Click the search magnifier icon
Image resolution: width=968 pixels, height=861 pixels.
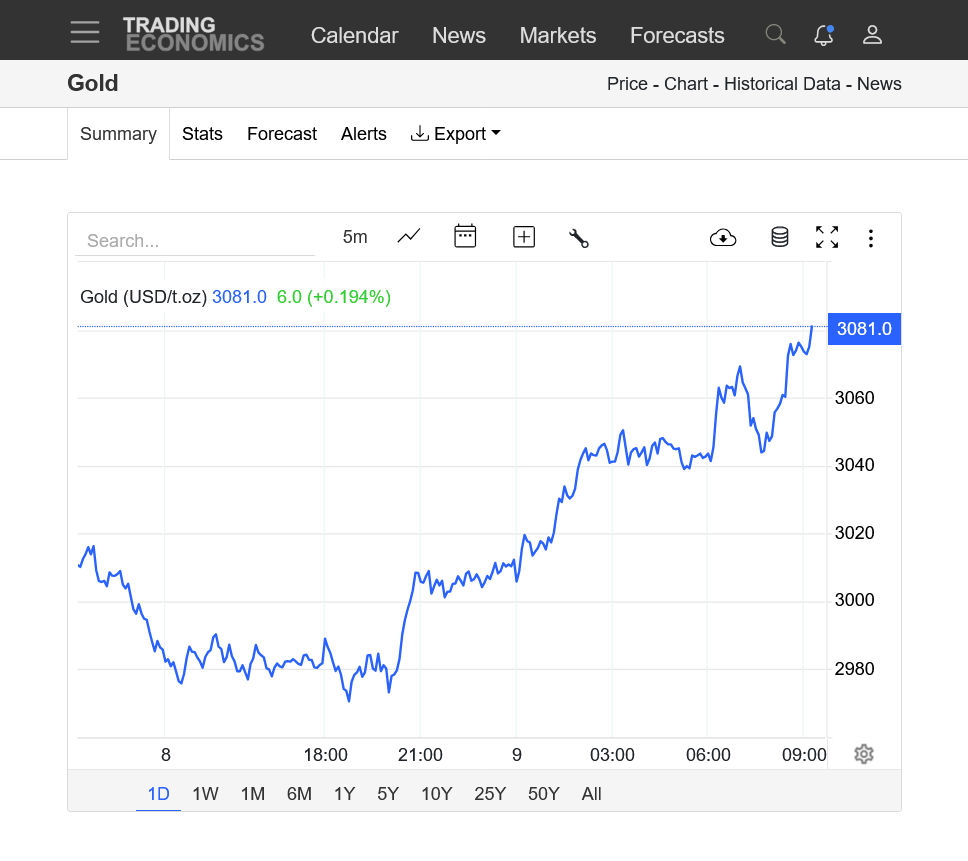(x=775, y=35)
